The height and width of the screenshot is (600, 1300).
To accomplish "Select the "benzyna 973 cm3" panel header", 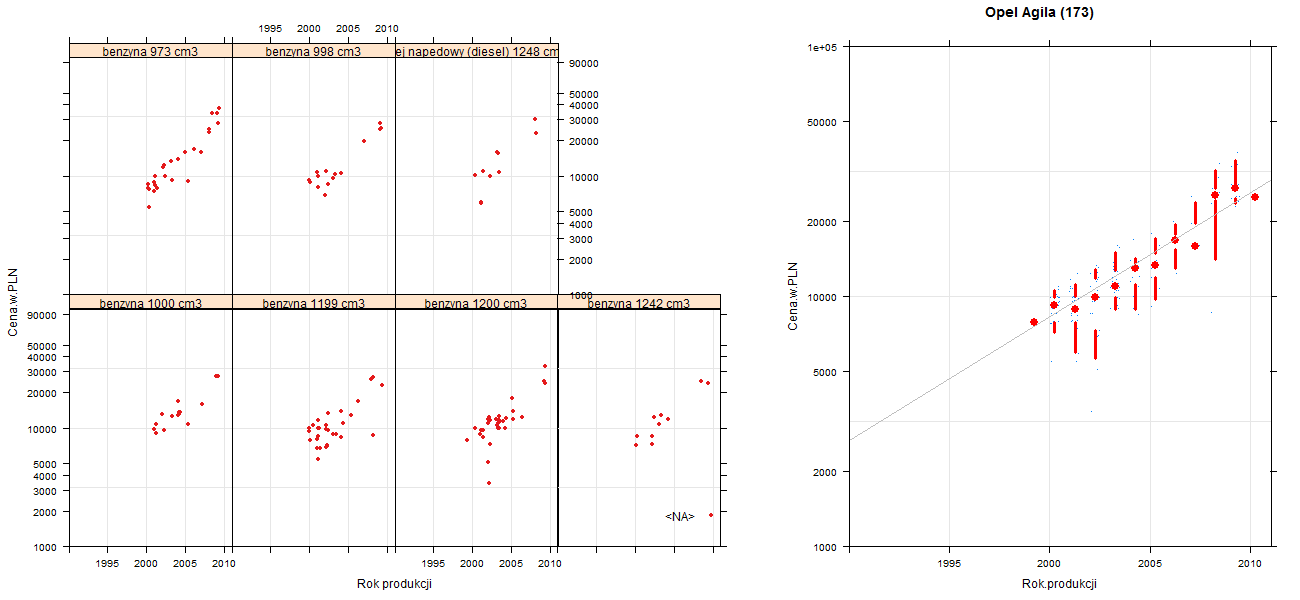I will click(150, 51).
